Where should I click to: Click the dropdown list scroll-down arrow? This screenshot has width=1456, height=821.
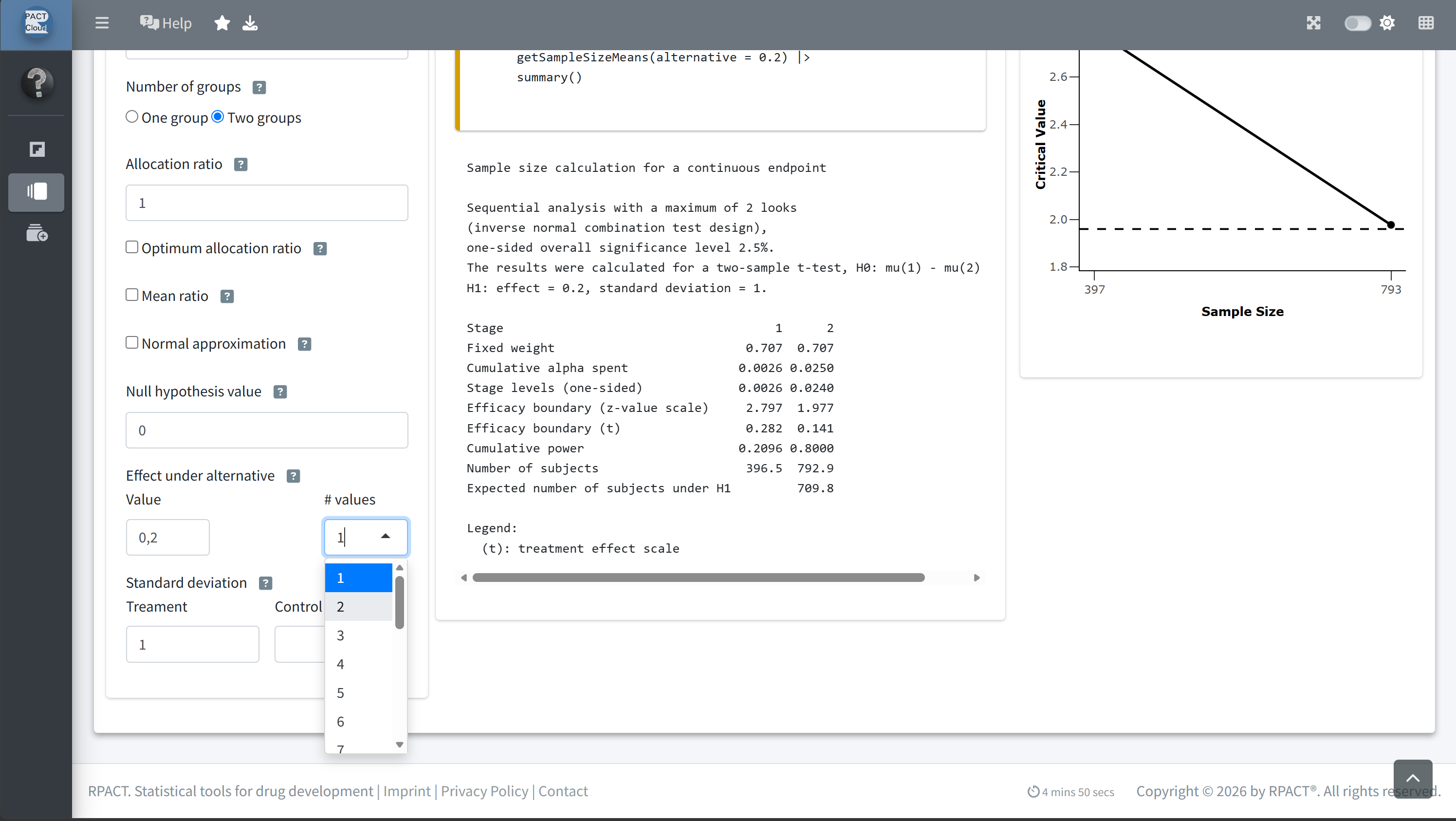click(400, 745)
